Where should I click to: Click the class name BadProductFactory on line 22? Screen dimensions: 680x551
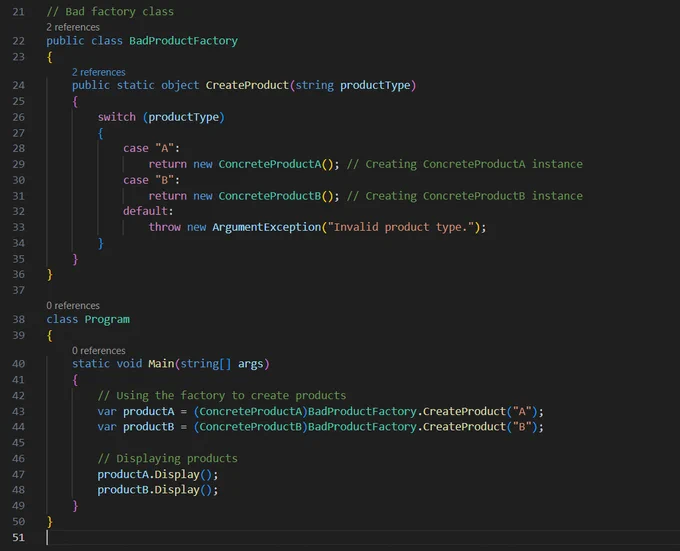pos(183,41)
